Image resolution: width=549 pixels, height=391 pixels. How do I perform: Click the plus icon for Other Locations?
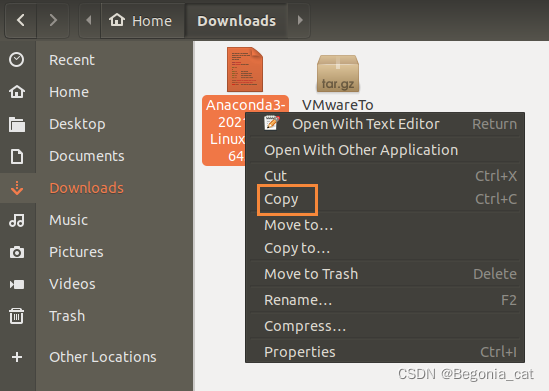click(17, 357)
